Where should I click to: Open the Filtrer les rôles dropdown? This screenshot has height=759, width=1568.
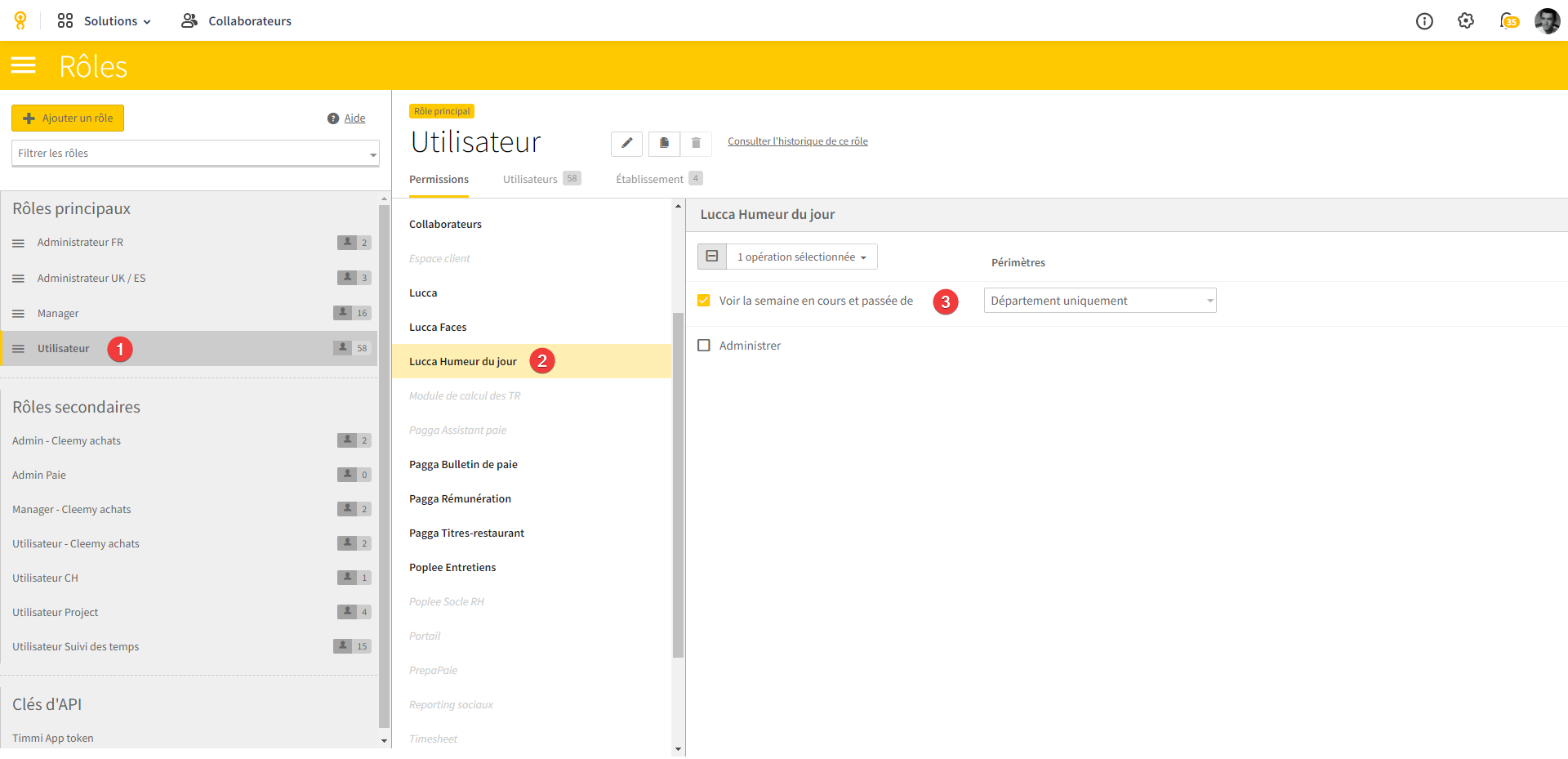(195, 153)
